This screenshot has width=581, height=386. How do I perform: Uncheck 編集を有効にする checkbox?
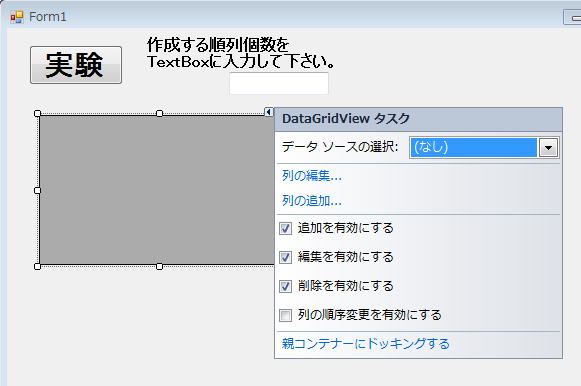(x=285, y=257)
